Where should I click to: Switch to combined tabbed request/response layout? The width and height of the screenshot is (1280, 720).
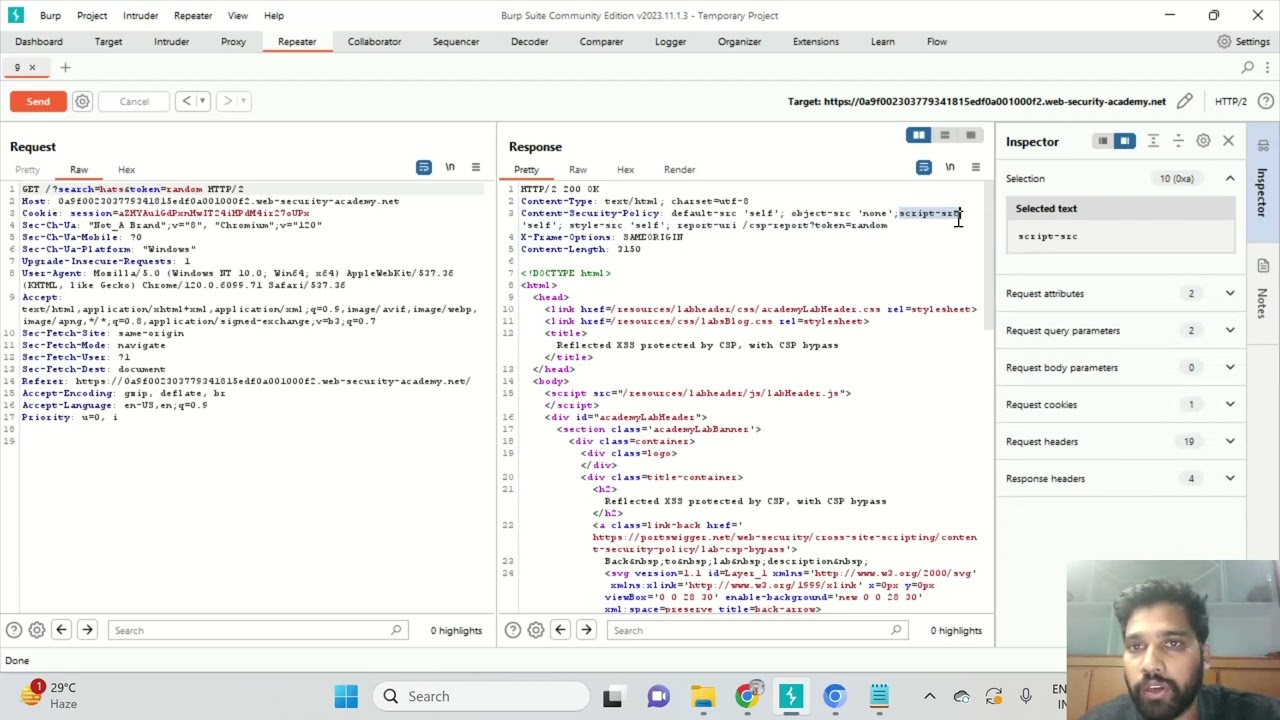tap(970, 135)
